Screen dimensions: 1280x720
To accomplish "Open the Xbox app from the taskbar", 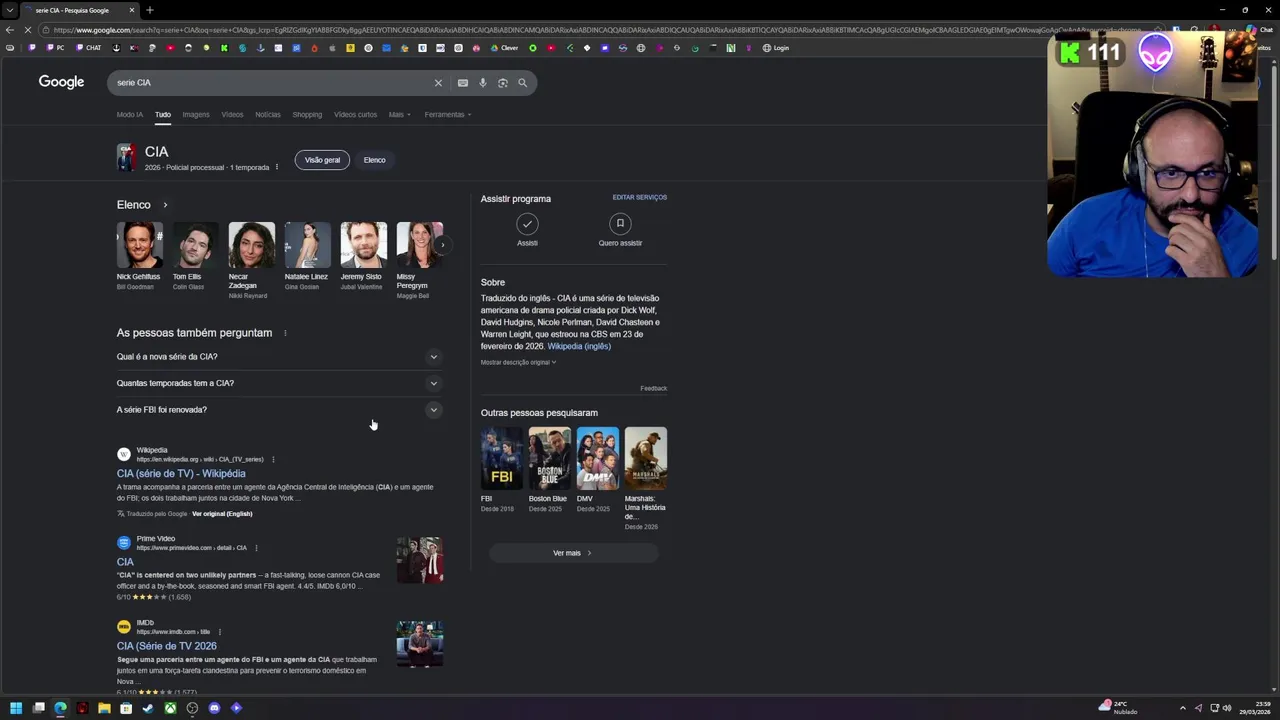I will pos(170,708).
